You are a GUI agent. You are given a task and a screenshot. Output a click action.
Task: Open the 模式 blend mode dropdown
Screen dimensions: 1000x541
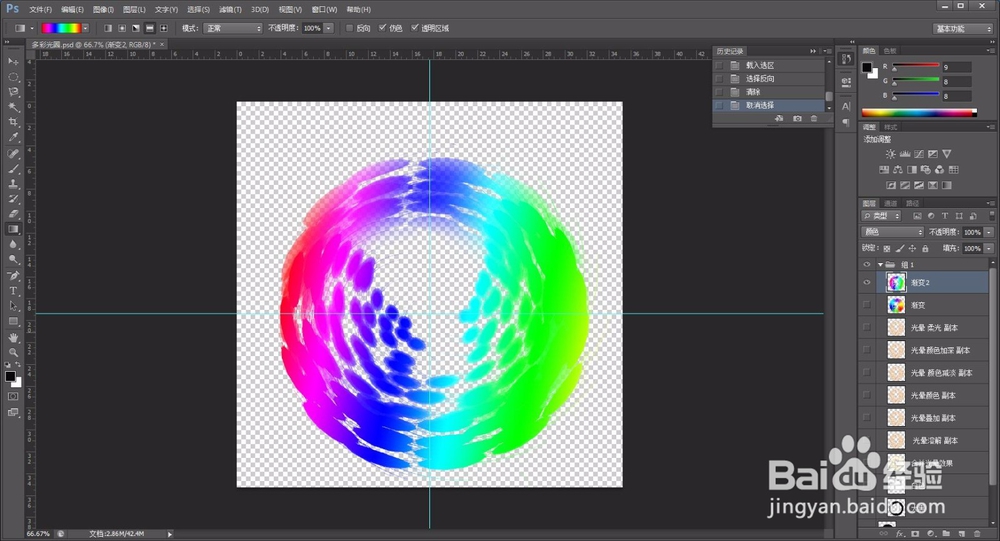click(232, 28)
